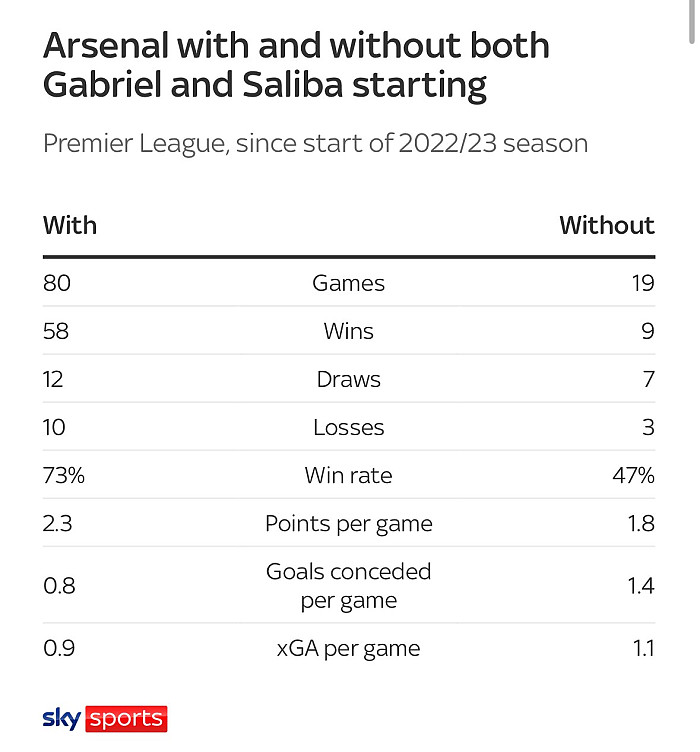Select the Goals conceded per game label

pyautogui.click(x=348, y=586)
